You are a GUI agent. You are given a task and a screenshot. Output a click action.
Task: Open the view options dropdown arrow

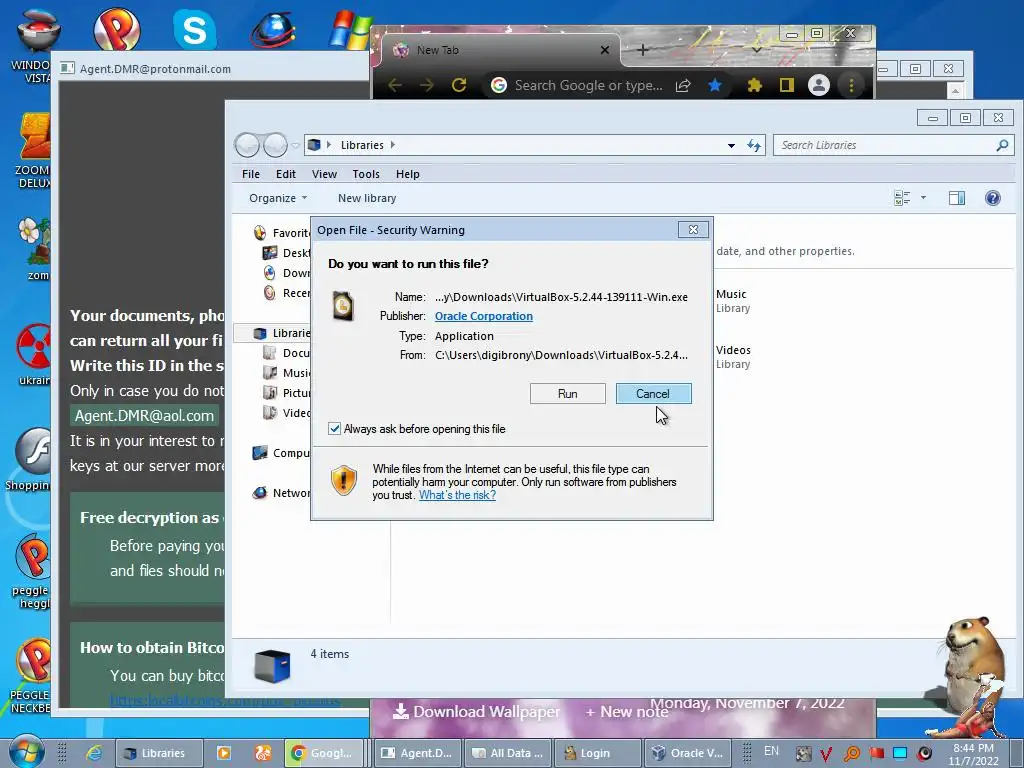(x=923, y=198)
